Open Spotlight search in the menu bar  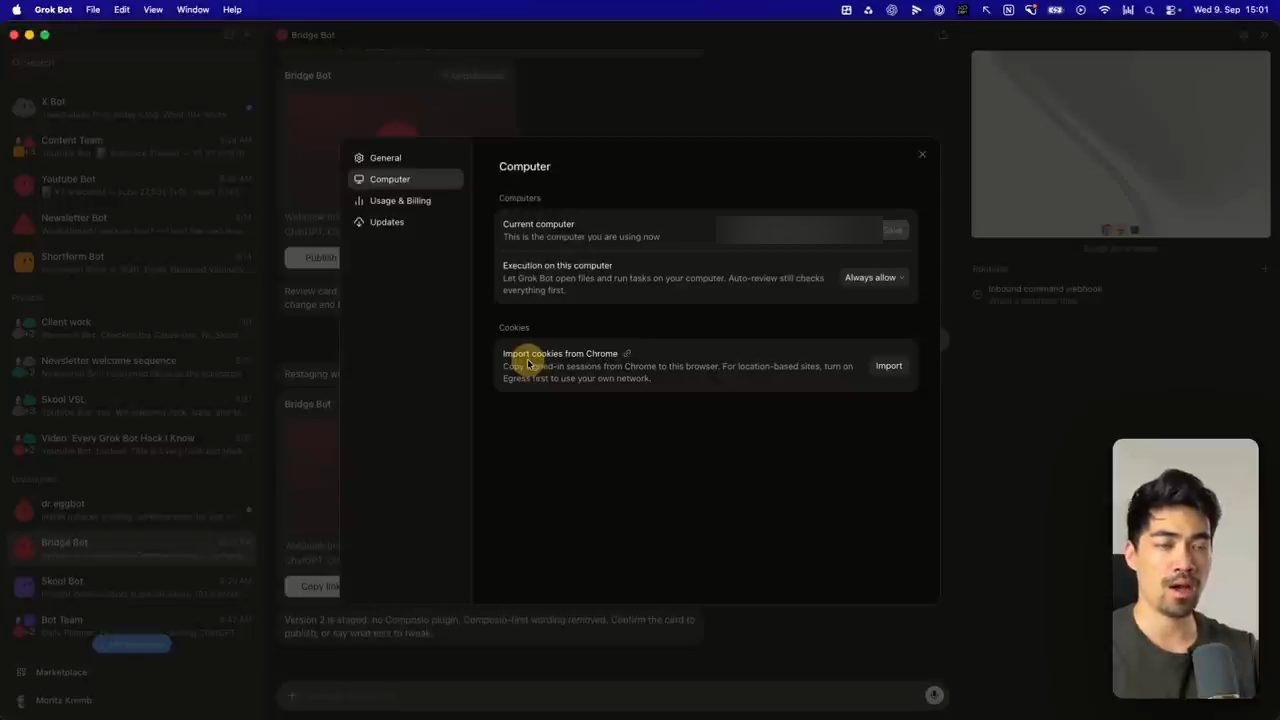pos(1149,9)
